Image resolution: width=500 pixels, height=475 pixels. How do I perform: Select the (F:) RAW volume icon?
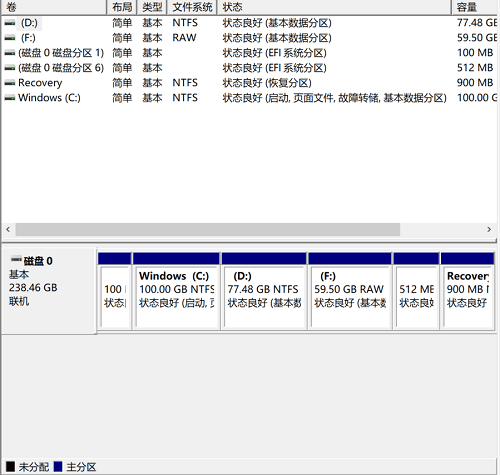(x=10, y=38)
